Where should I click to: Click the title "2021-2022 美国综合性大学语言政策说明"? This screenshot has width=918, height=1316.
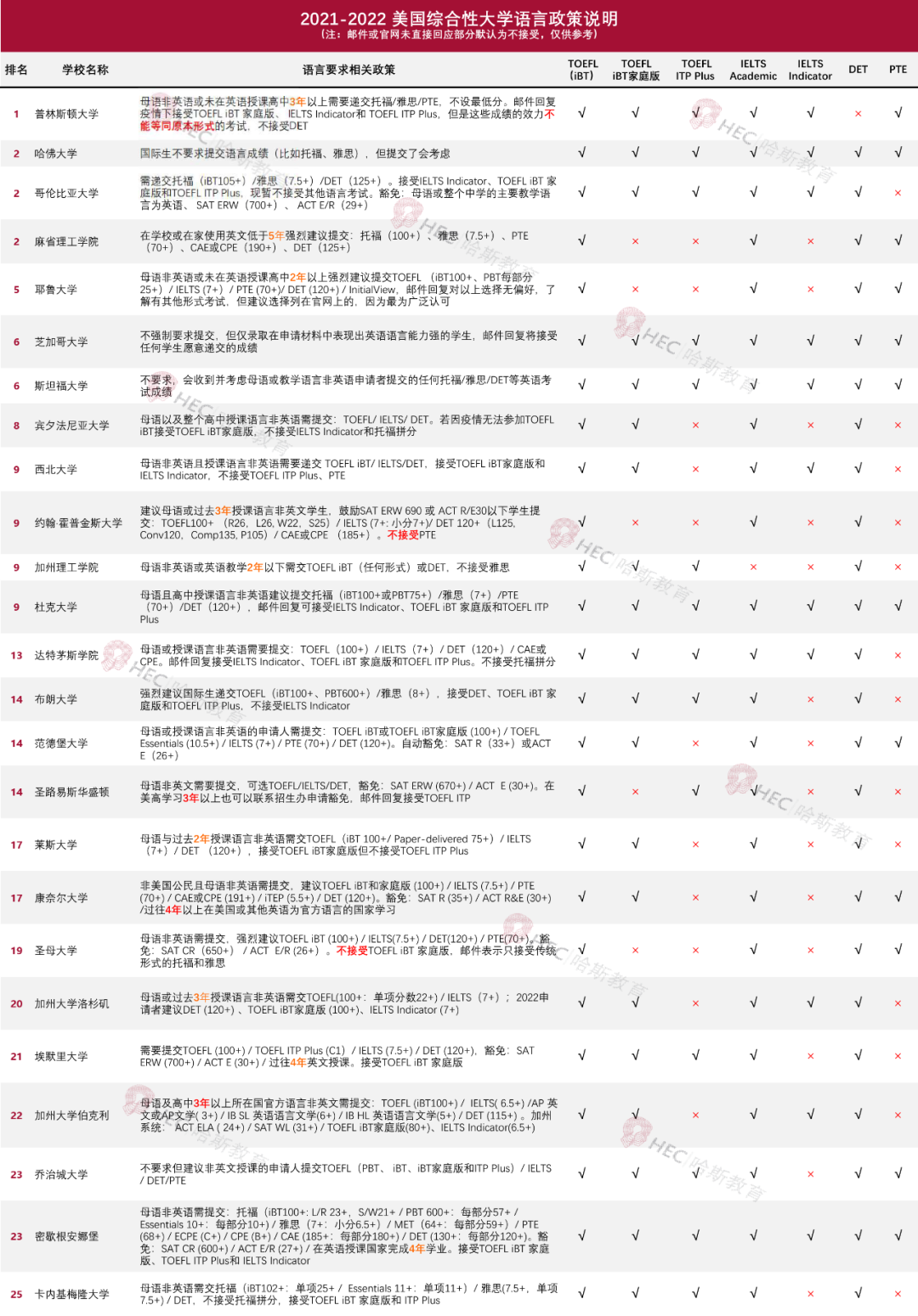pos(459,19)
